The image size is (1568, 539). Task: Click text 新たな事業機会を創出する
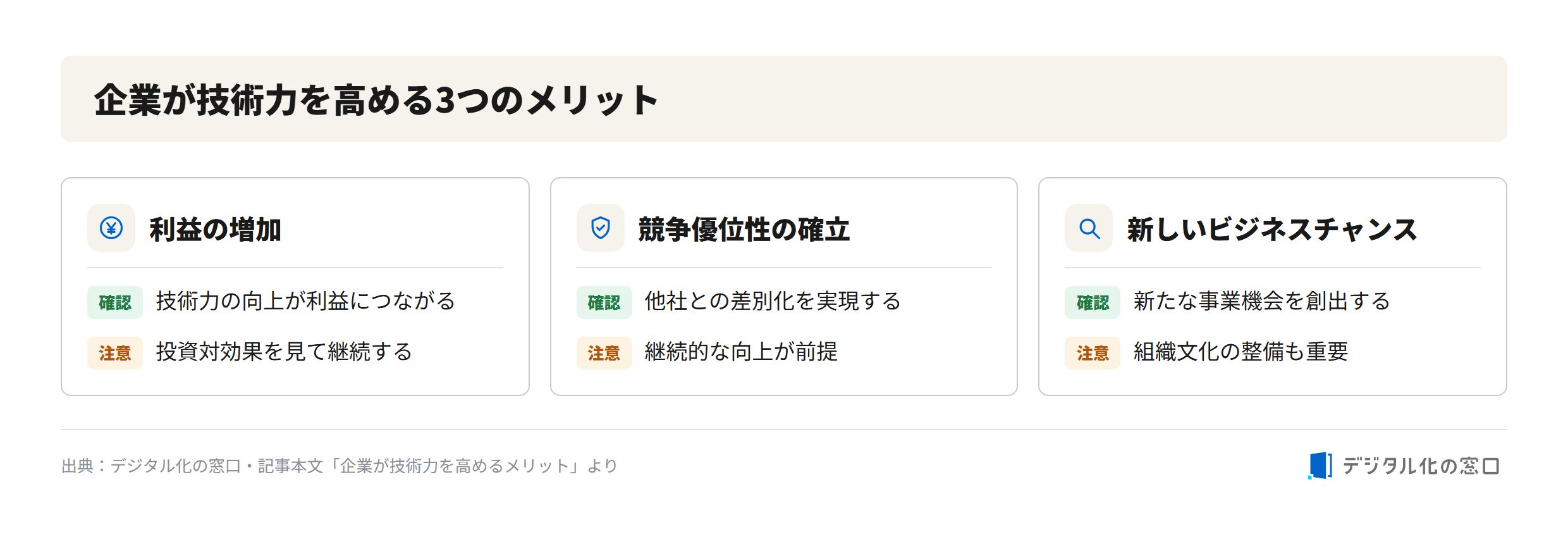pos(1261,301)
